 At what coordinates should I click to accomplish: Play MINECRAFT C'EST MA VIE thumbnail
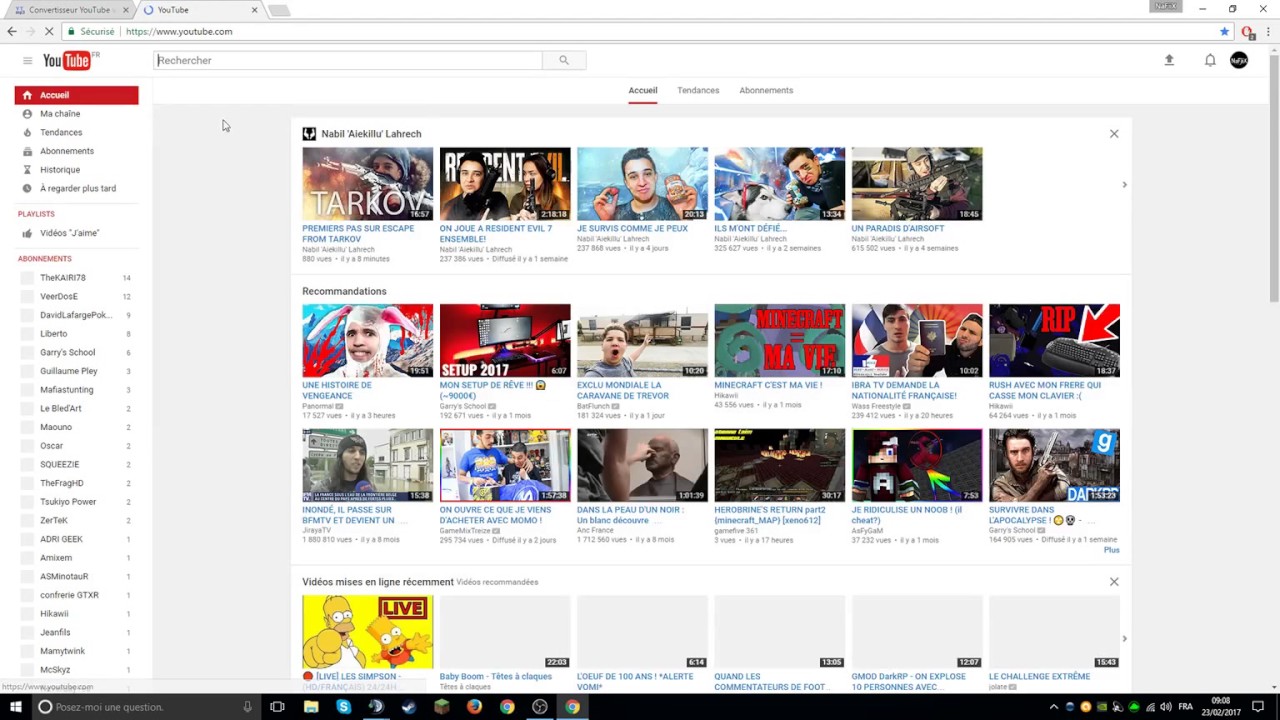[x=780, y=341]
